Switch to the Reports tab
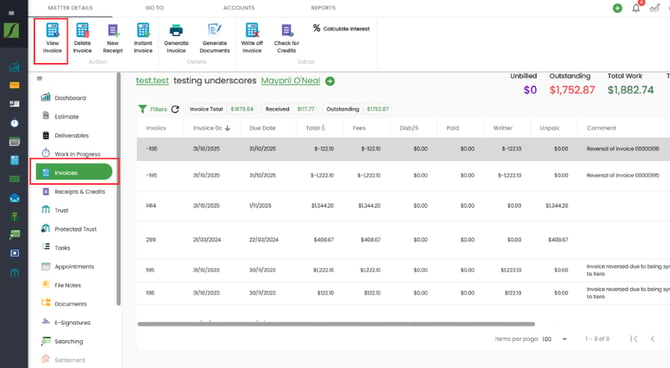Image resolution: width=670 pixels, height=368 pixels. (x=323, y=8)
